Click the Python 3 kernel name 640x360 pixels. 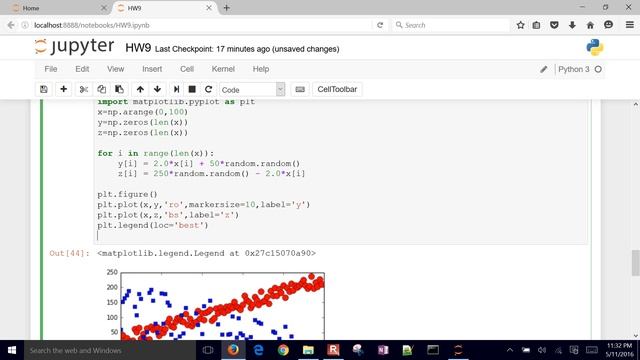pyautogui.click(x=573, y=69)
